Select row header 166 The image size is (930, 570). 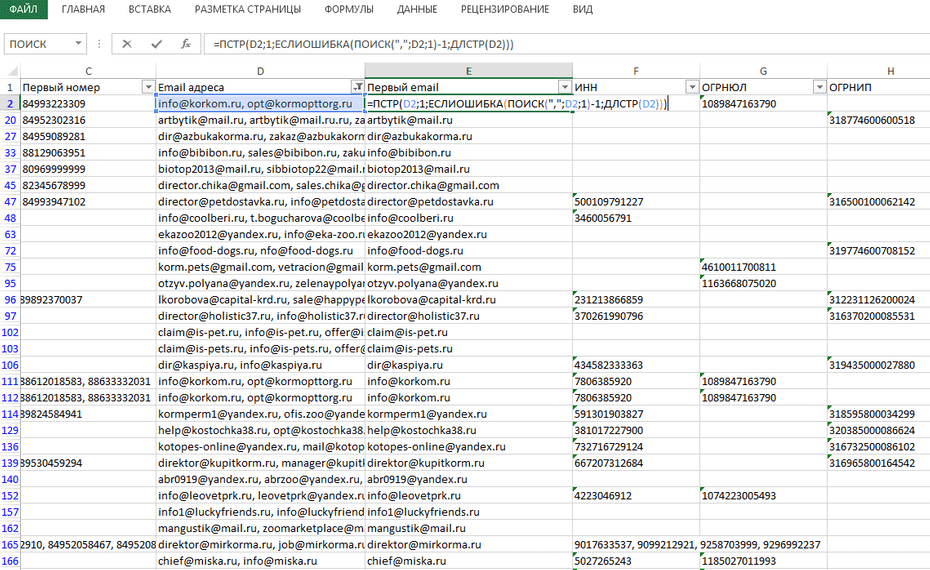(10, 561)
